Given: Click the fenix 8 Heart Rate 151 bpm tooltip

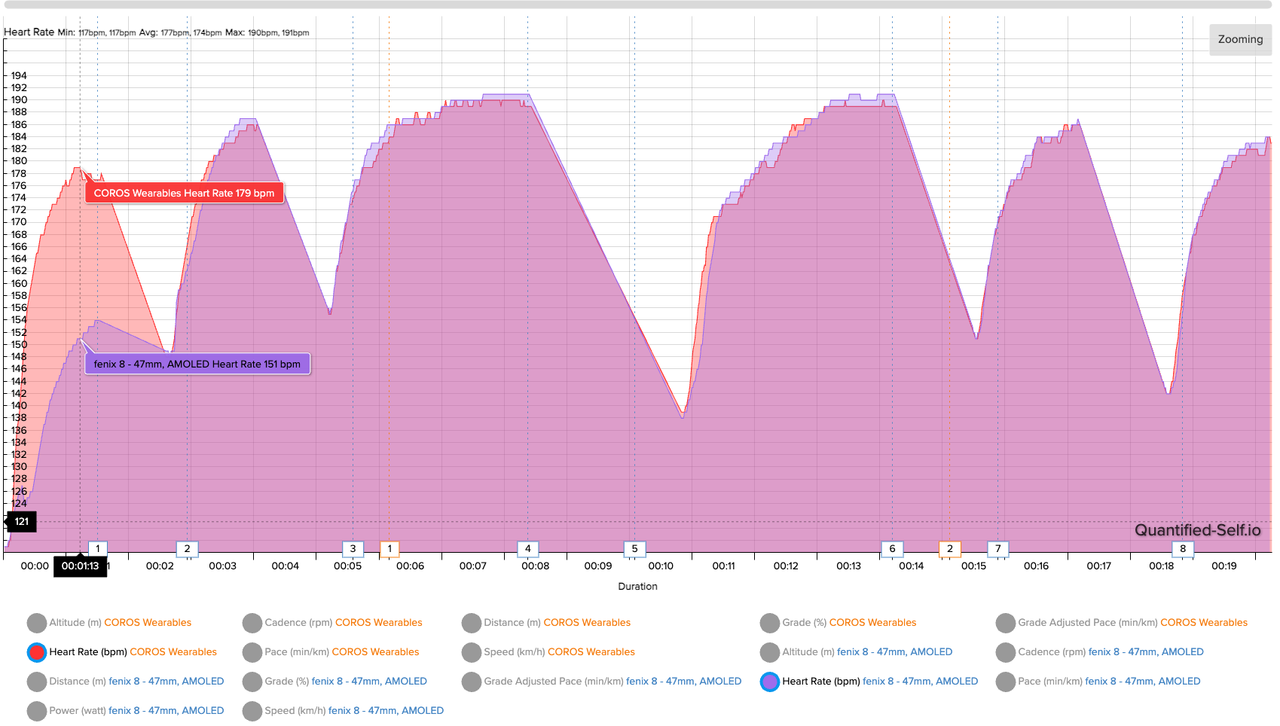Looking at the screenshot, I should [x=197, y=364].
